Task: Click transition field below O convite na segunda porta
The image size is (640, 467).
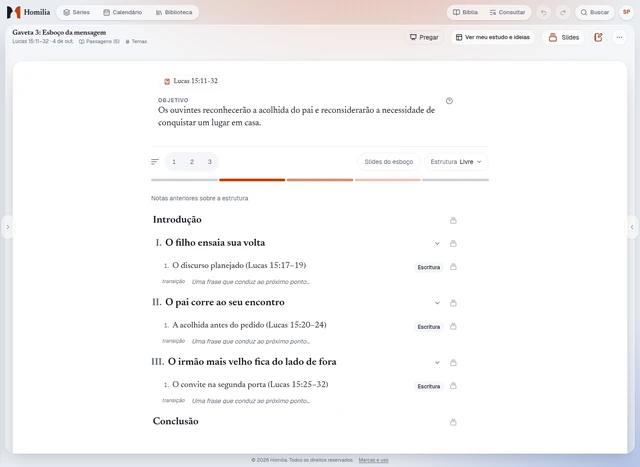Action: 251,401
